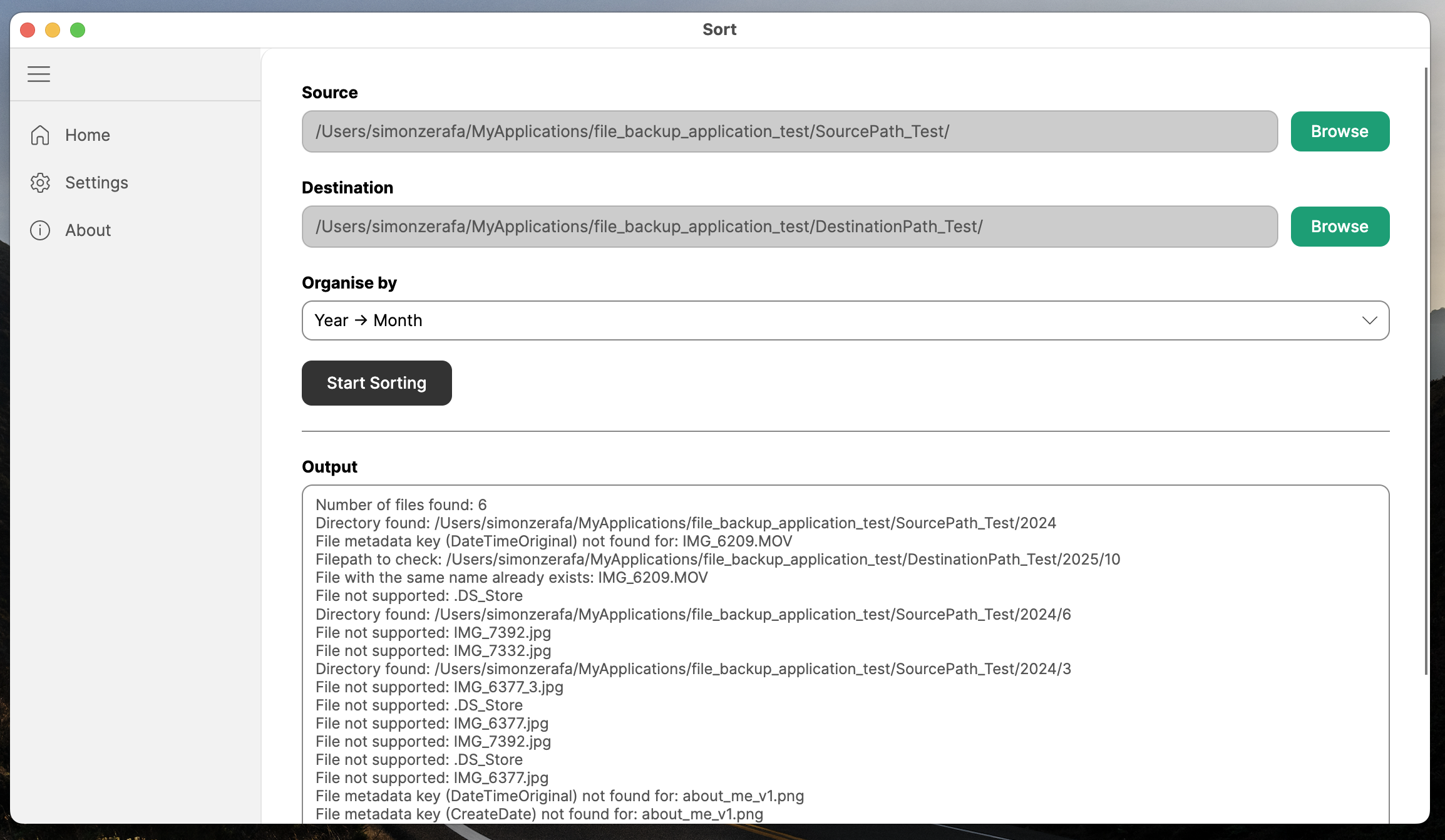This screenshot has width=1445, height=840.
Task: Open the Organise by dropdown
Action: [x=845, y=320]
